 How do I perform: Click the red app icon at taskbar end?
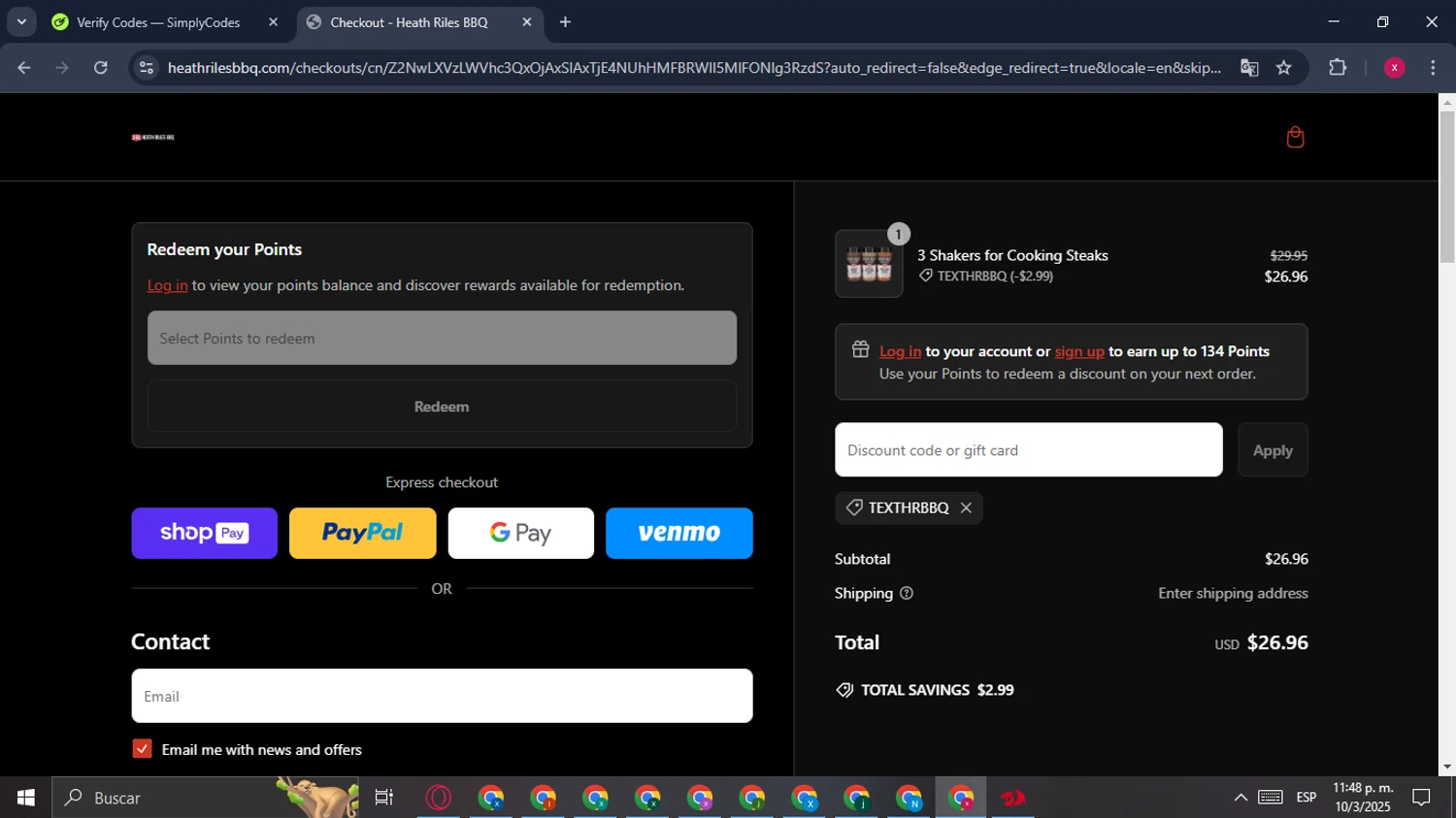point(1012,798)
